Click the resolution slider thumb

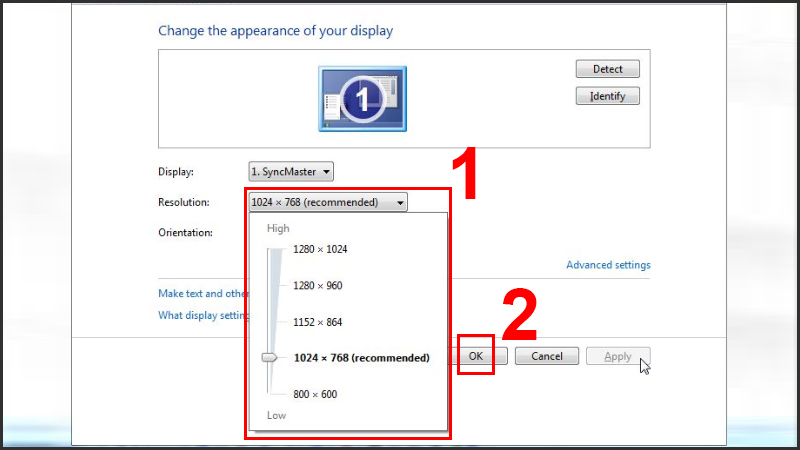[x=269, y=357]
